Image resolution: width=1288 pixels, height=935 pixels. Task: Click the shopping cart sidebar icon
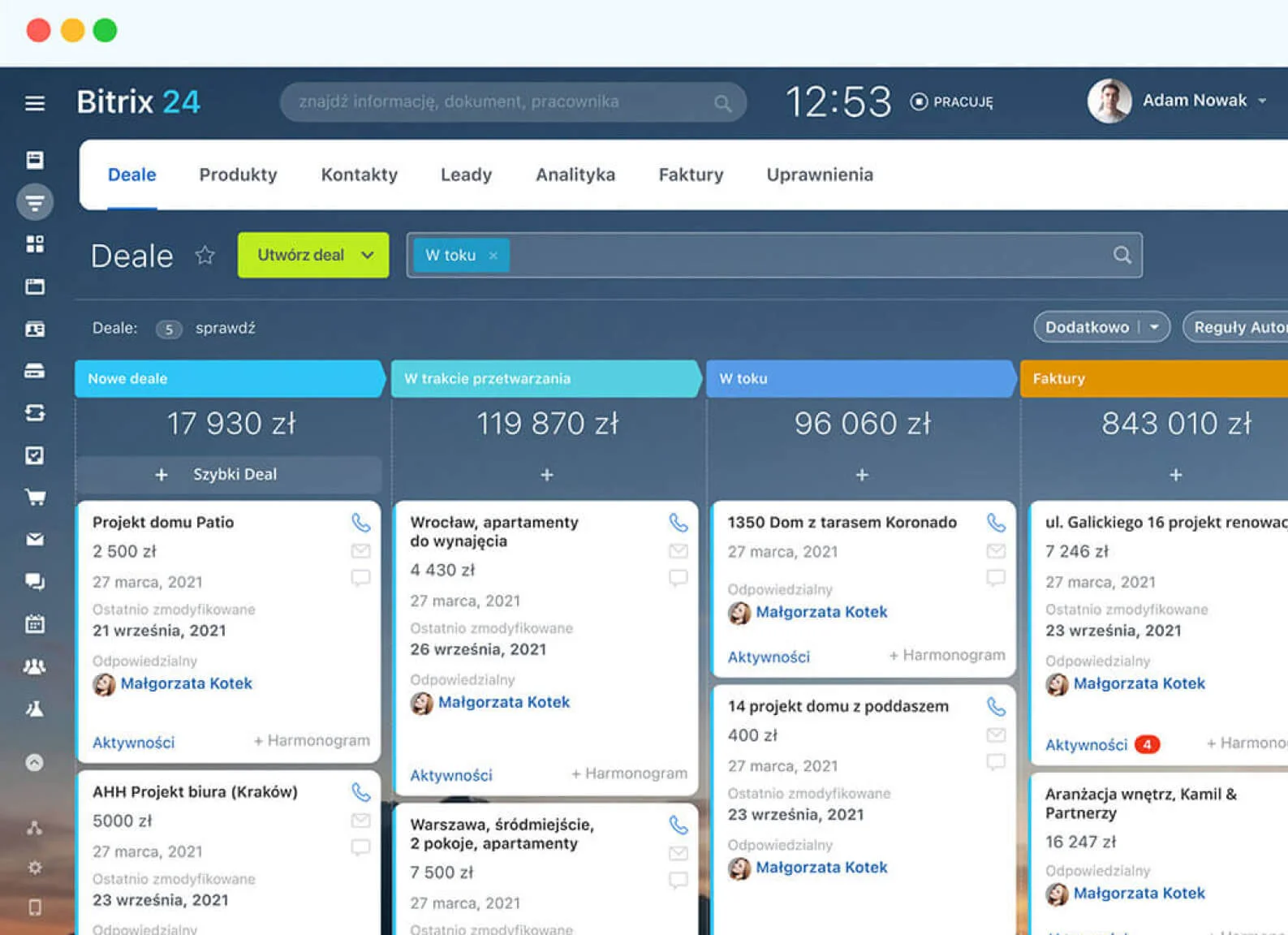pos(35,498)
